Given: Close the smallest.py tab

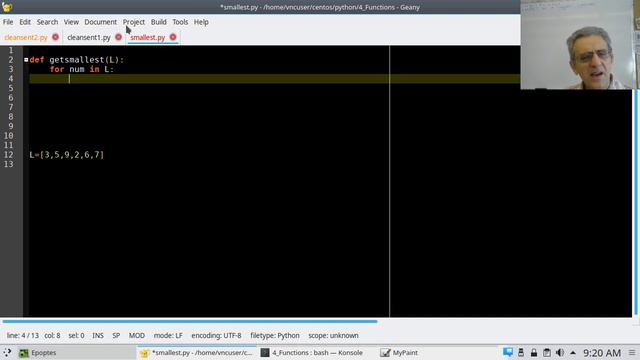Looking at the screenshot, I should tap(173, 37).
